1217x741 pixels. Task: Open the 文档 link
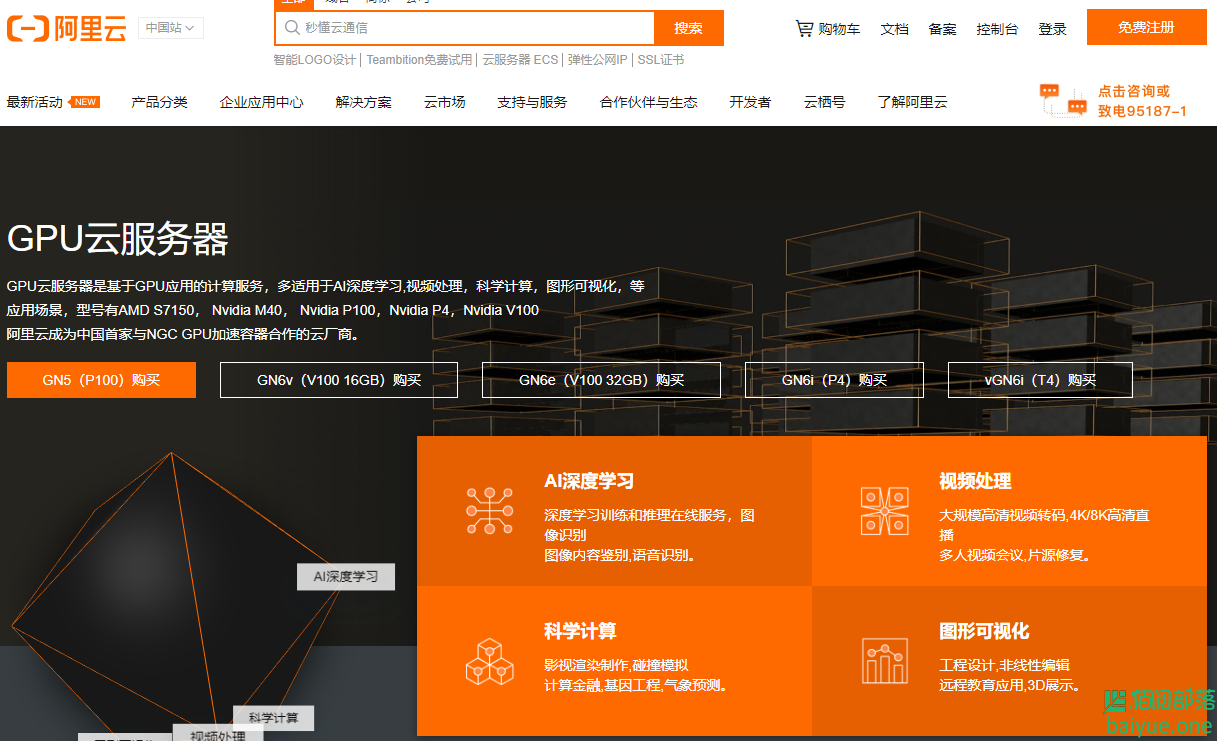pyautogui.click(x=894, y=29)
